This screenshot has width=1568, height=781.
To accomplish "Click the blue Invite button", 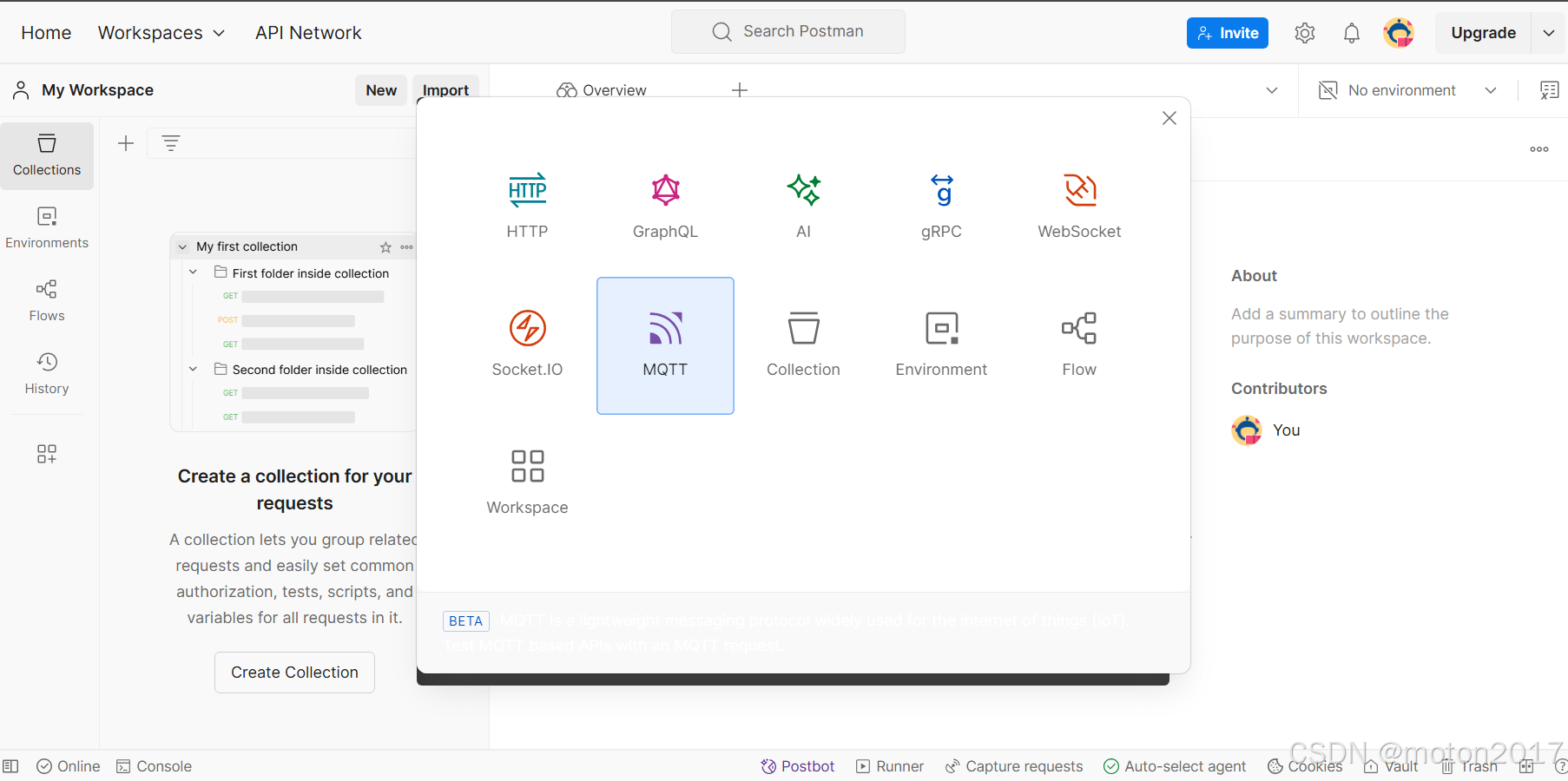I will 1228,33.
